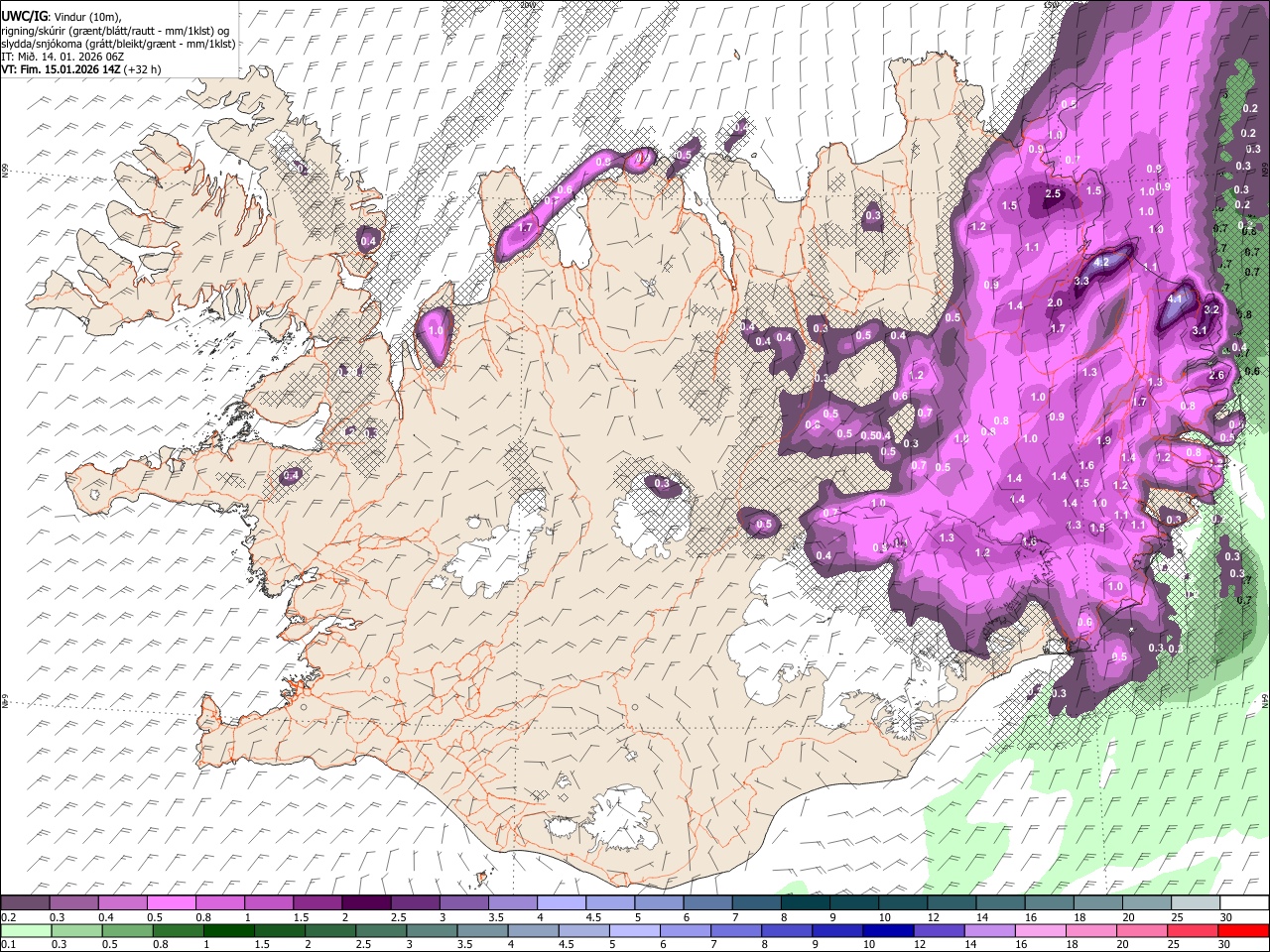Click the '3.1' precipitation value on the map
Viewport: 1270px width, 952px height.
click(x=1199, y=331)
